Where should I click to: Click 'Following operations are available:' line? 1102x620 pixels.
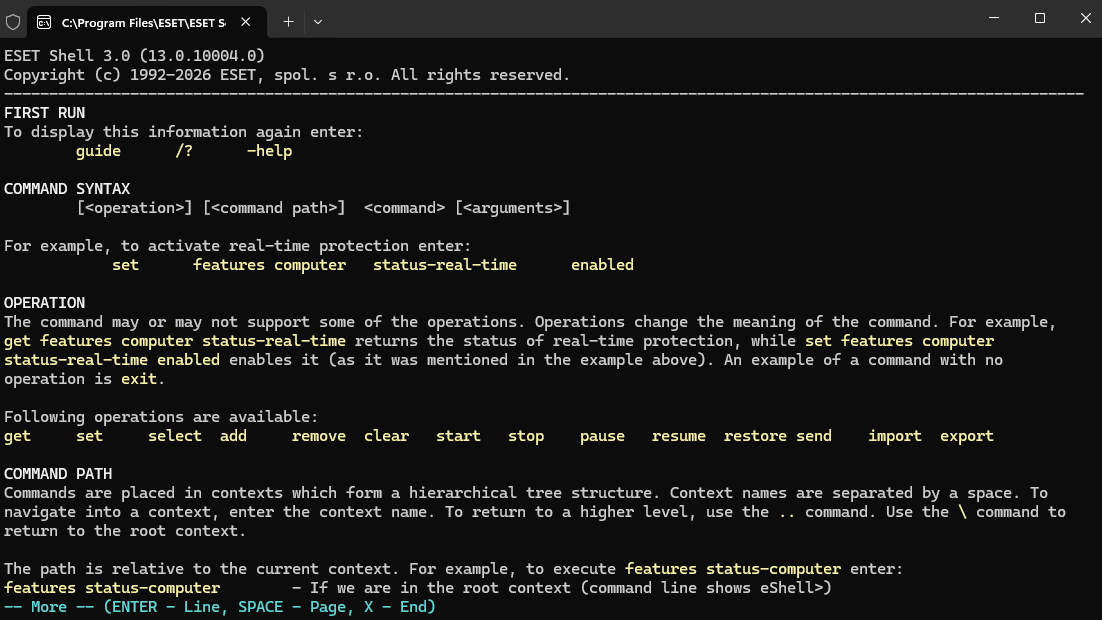(161, 416)
